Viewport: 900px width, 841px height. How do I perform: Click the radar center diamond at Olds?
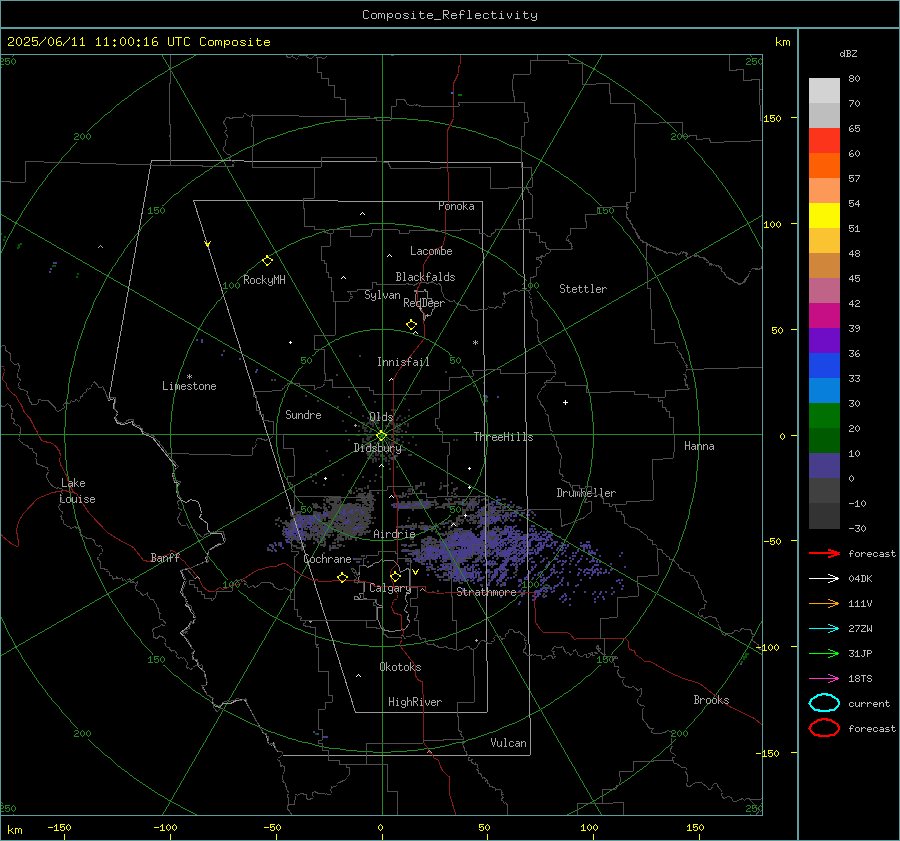tap(381, 436)
